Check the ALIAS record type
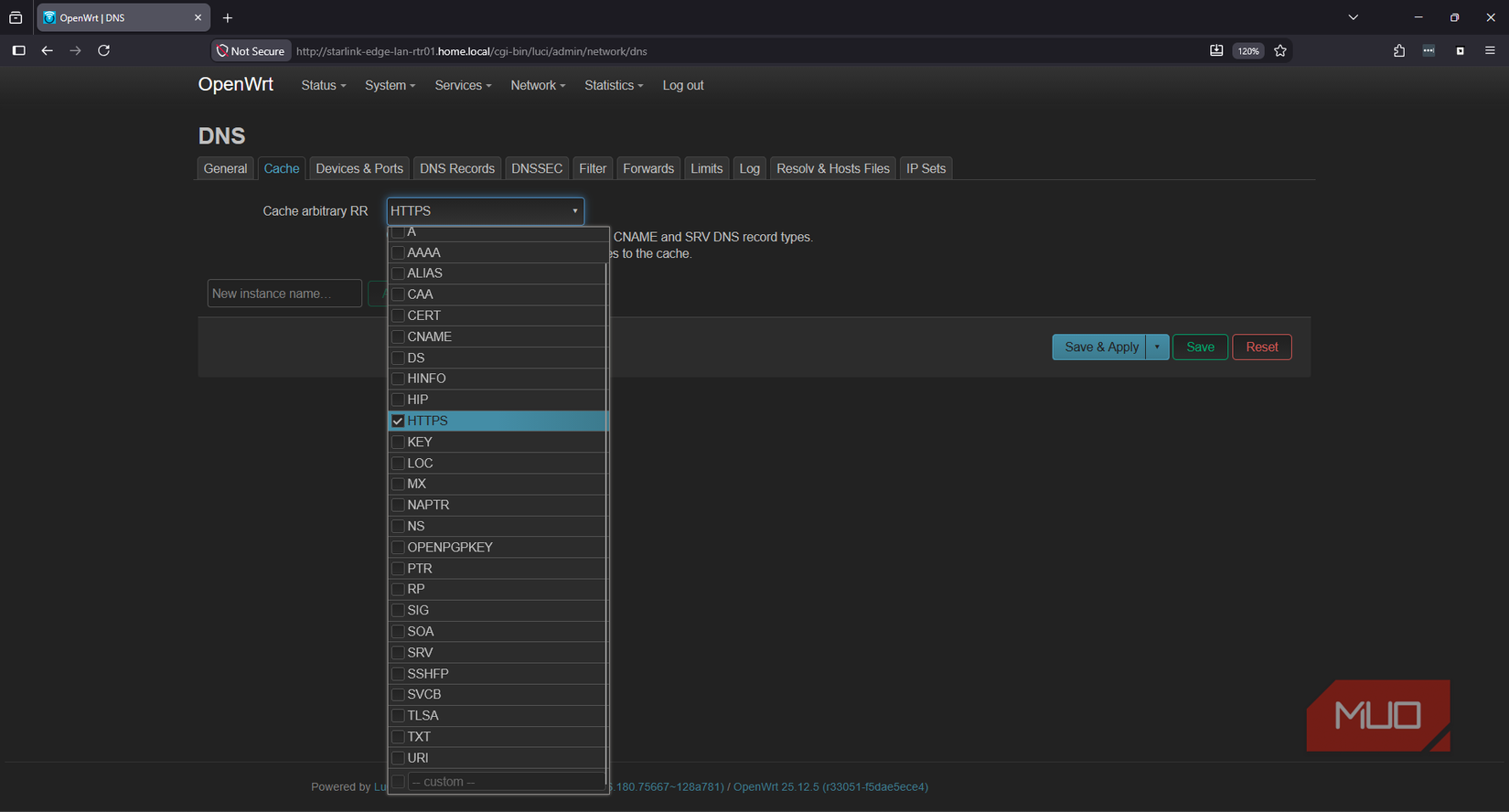The image size is (1509, 812). point(398,273)
